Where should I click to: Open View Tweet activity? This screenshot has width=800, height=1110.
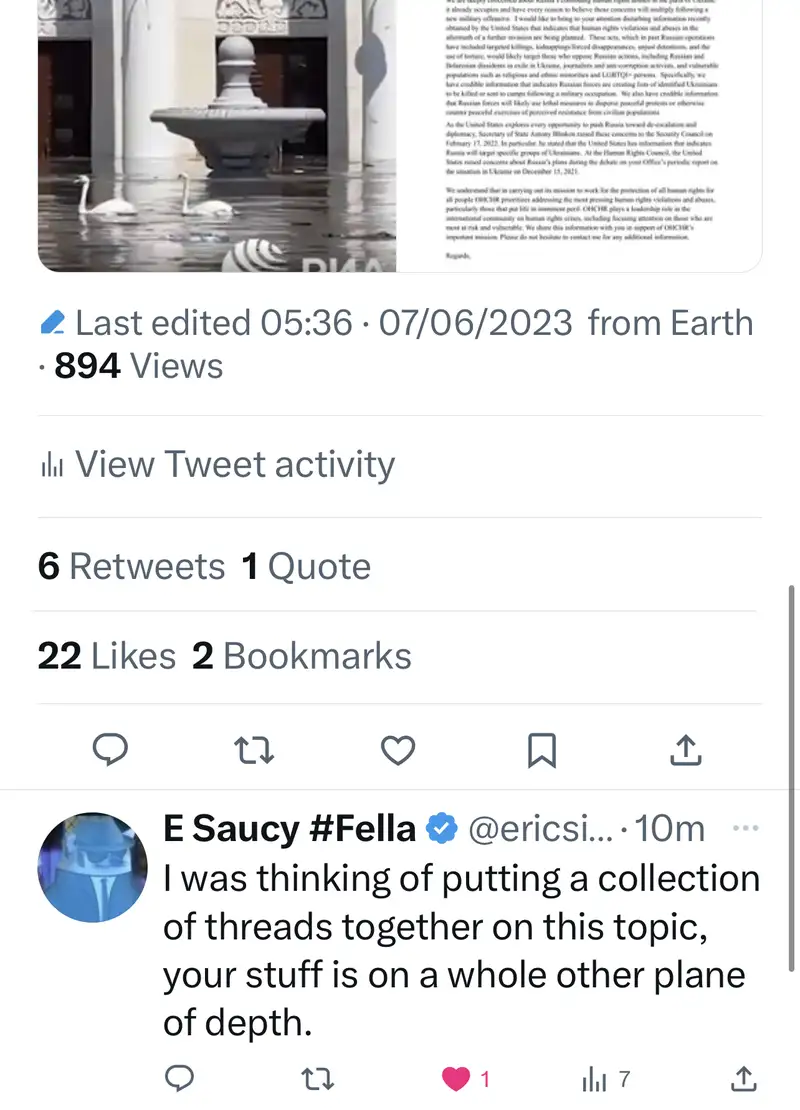(217, 465)
